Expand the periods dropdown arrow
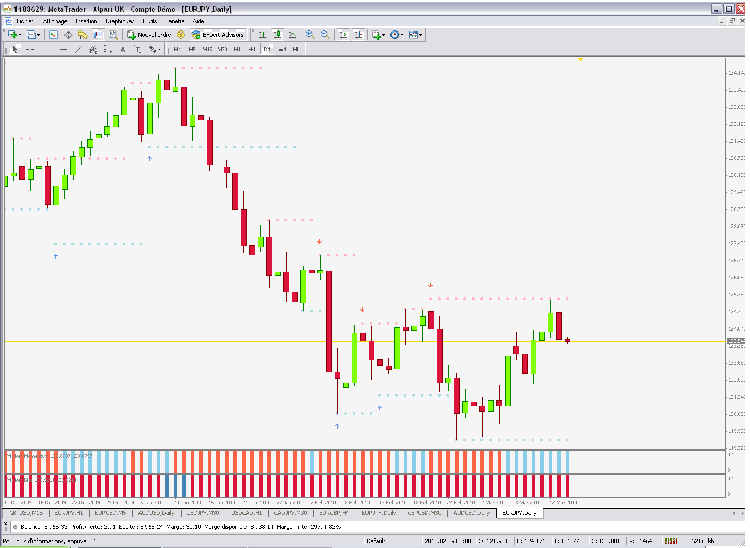The width and height of the screenshot is (750, 548). click(x=402, y=34)
